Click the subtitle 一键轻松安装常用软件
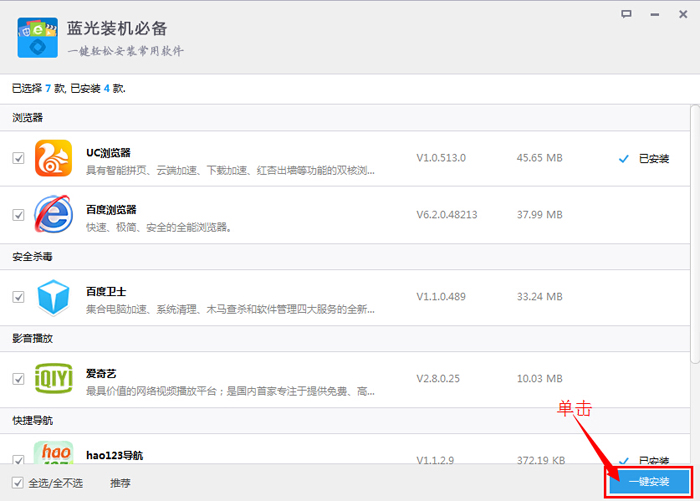The image size is (700, 501). coord(125,51)
